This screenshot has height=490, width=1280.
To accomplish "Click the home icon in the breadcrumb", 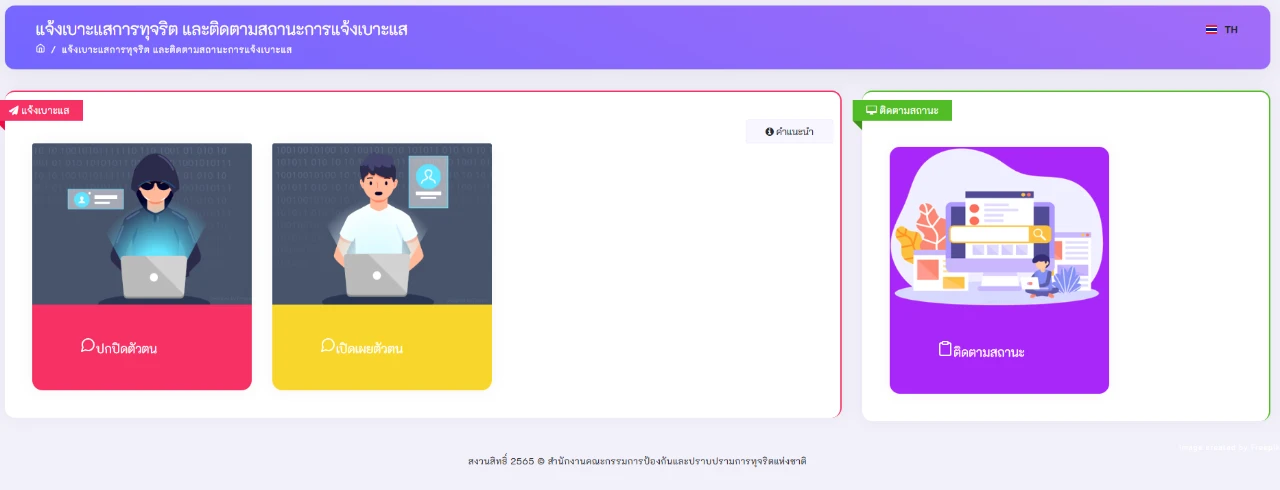I will 40,49.
